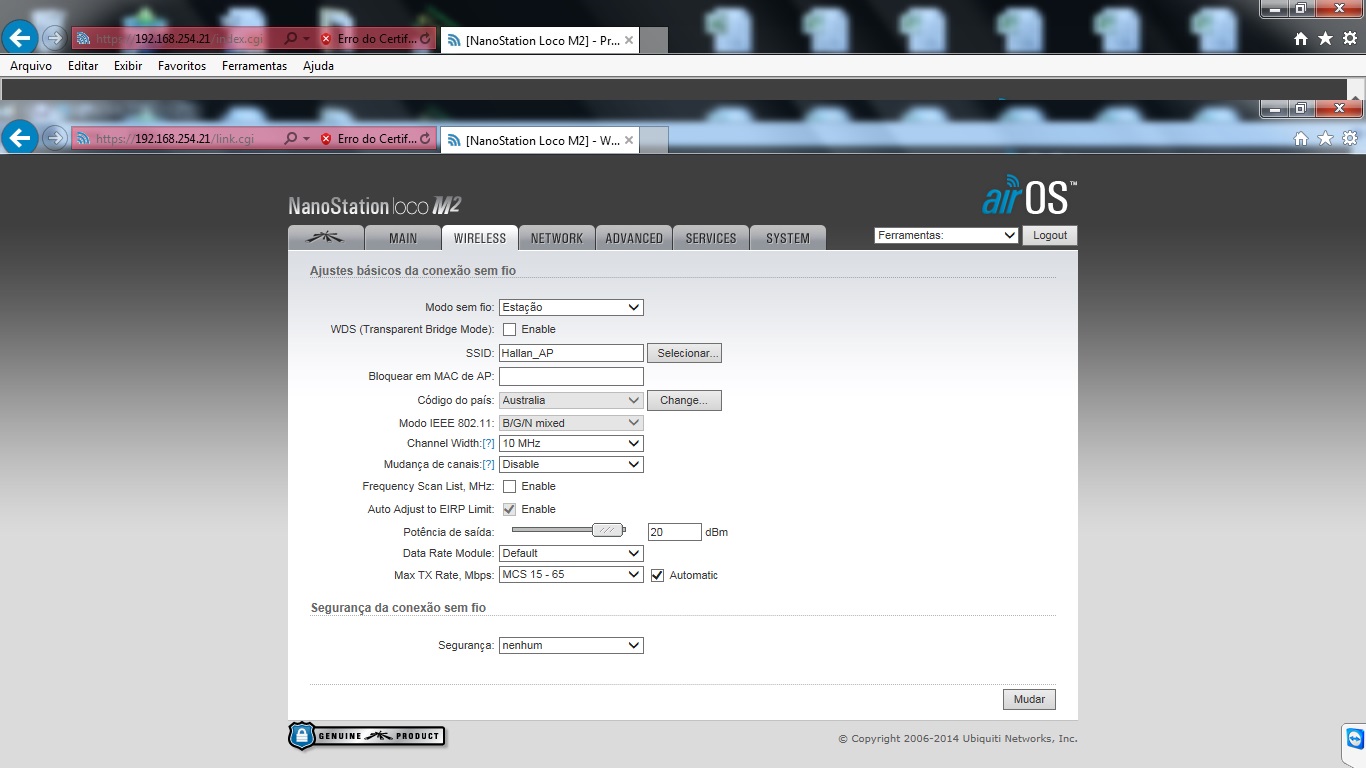Open the [?] help link for Mudança de canais
Screen dimensions: 1366x768
pos(488,464)
